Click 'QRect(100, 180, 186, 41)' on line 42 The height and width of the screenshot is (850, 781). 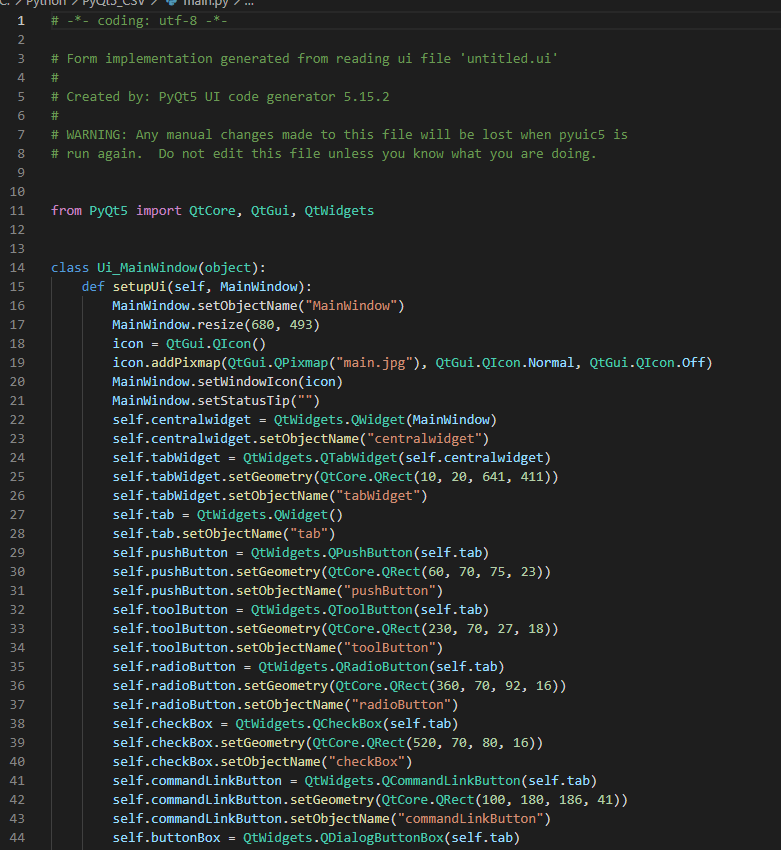click(x=528, y=800)
